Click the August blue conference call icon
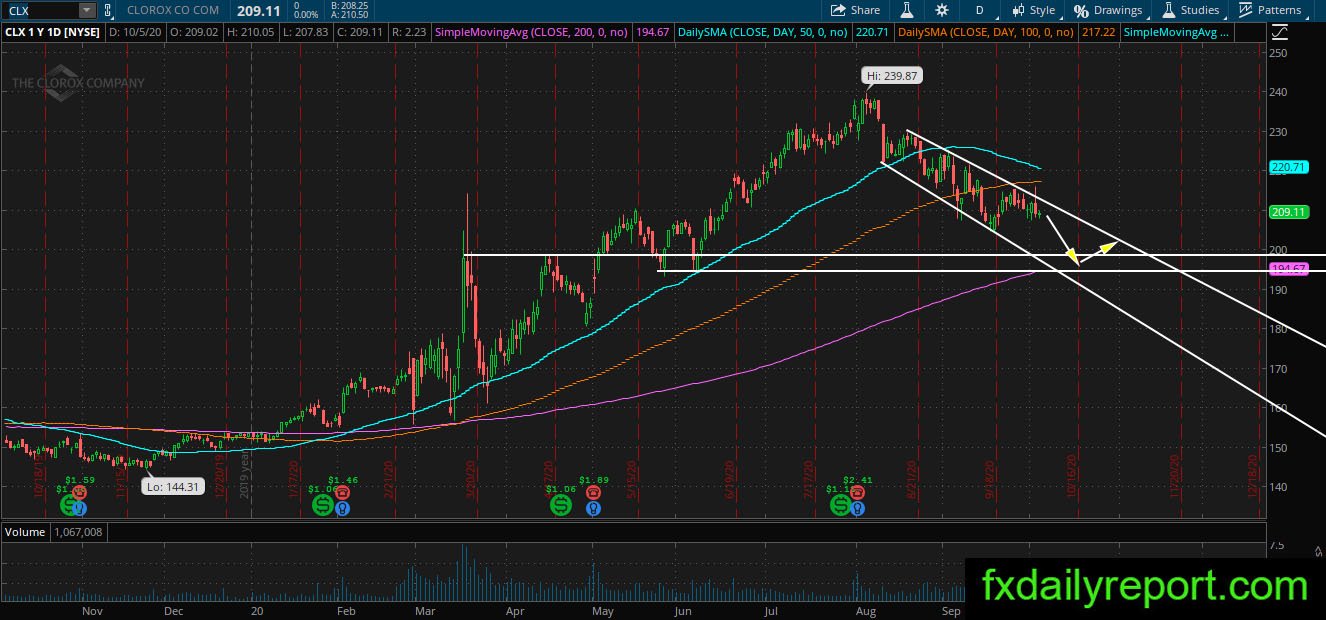 pyautogui.click(x=857, y=508)
